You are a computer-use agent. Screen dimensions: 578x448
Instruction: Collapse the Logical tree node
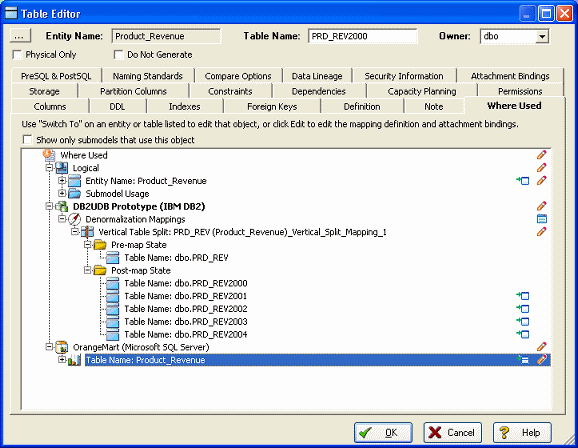[x=49, y=168]
